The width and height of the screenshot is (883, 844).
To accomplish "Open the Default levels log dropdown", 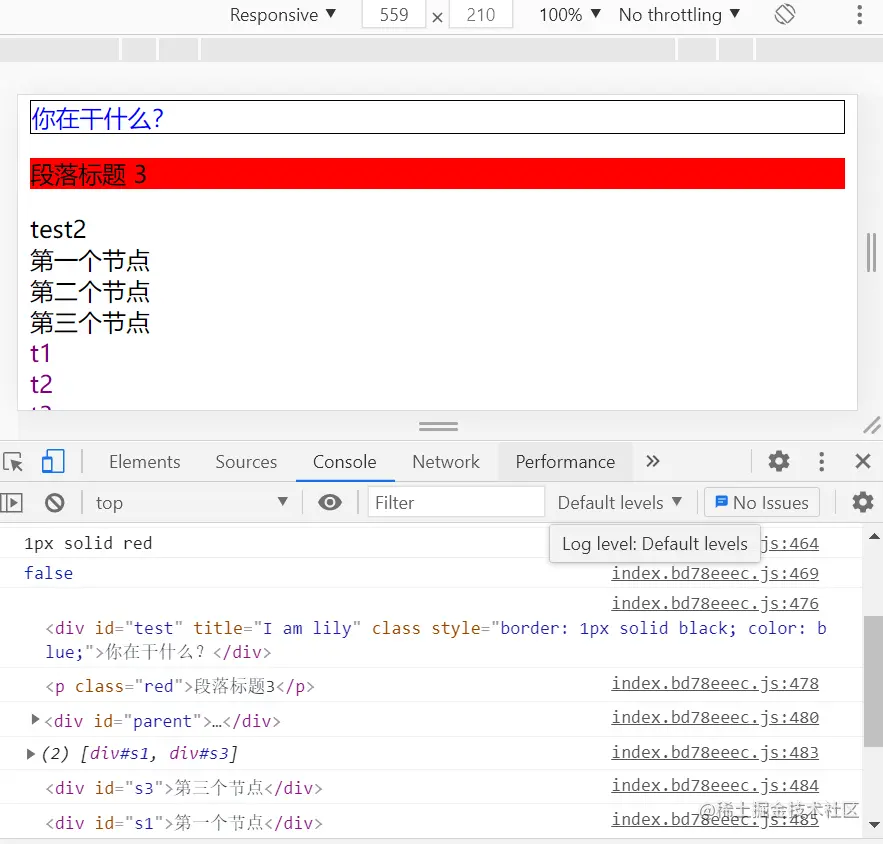I will [x=619, y=502].
